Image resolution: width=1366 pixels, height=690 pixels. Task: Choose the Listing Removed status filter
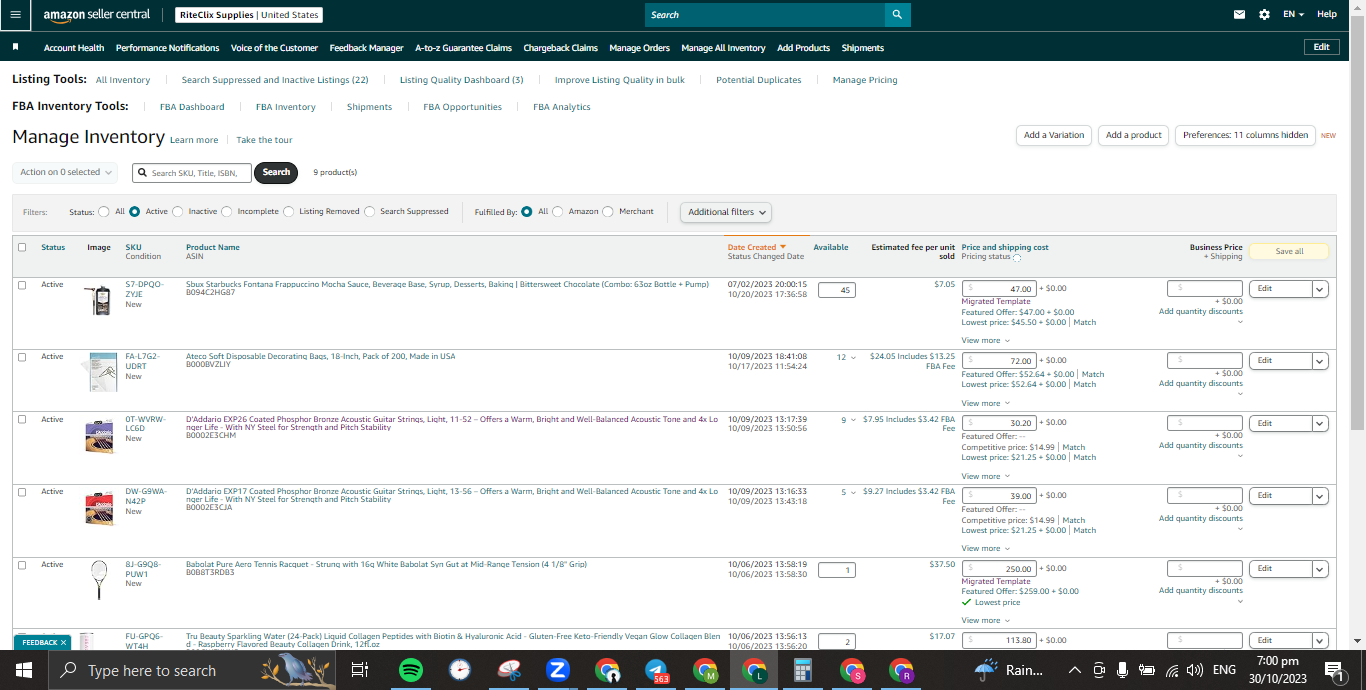(x=289, y=212)
